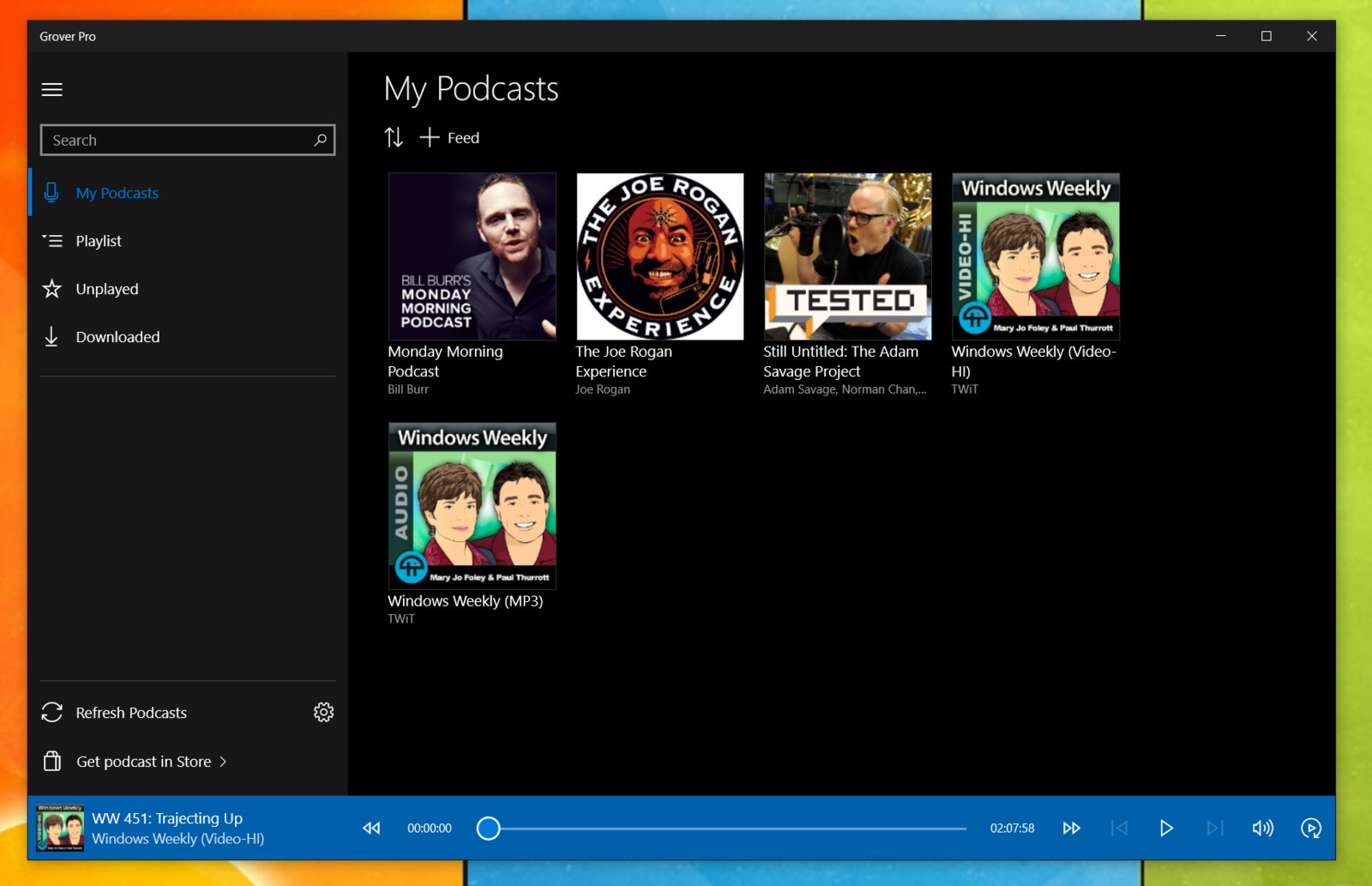
Task: Maximize the Grover Pro window
Action: (x=1266, y=36)
